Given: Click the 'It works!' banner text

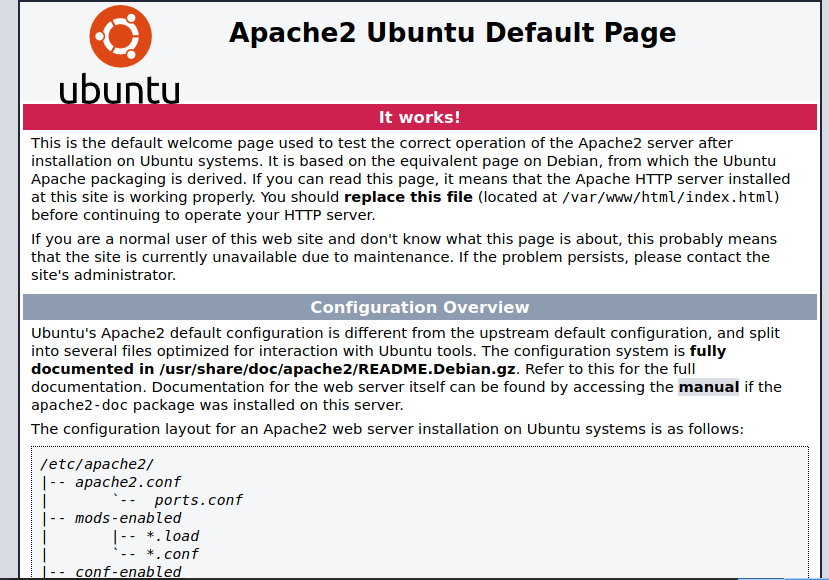Looking at the screenshot, I should tap(420, 117).
